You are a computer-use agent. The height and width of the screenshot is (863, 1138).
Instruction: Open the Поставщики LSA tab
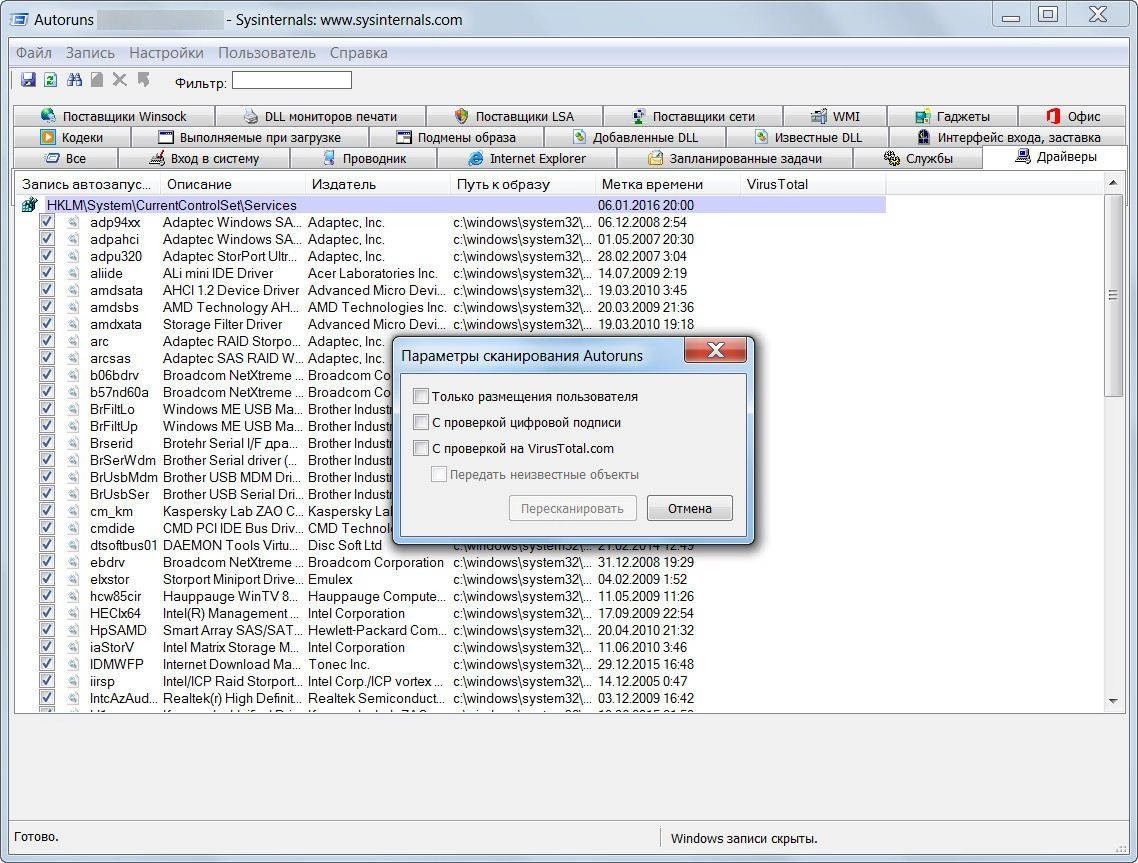click(x=514, y=116)
